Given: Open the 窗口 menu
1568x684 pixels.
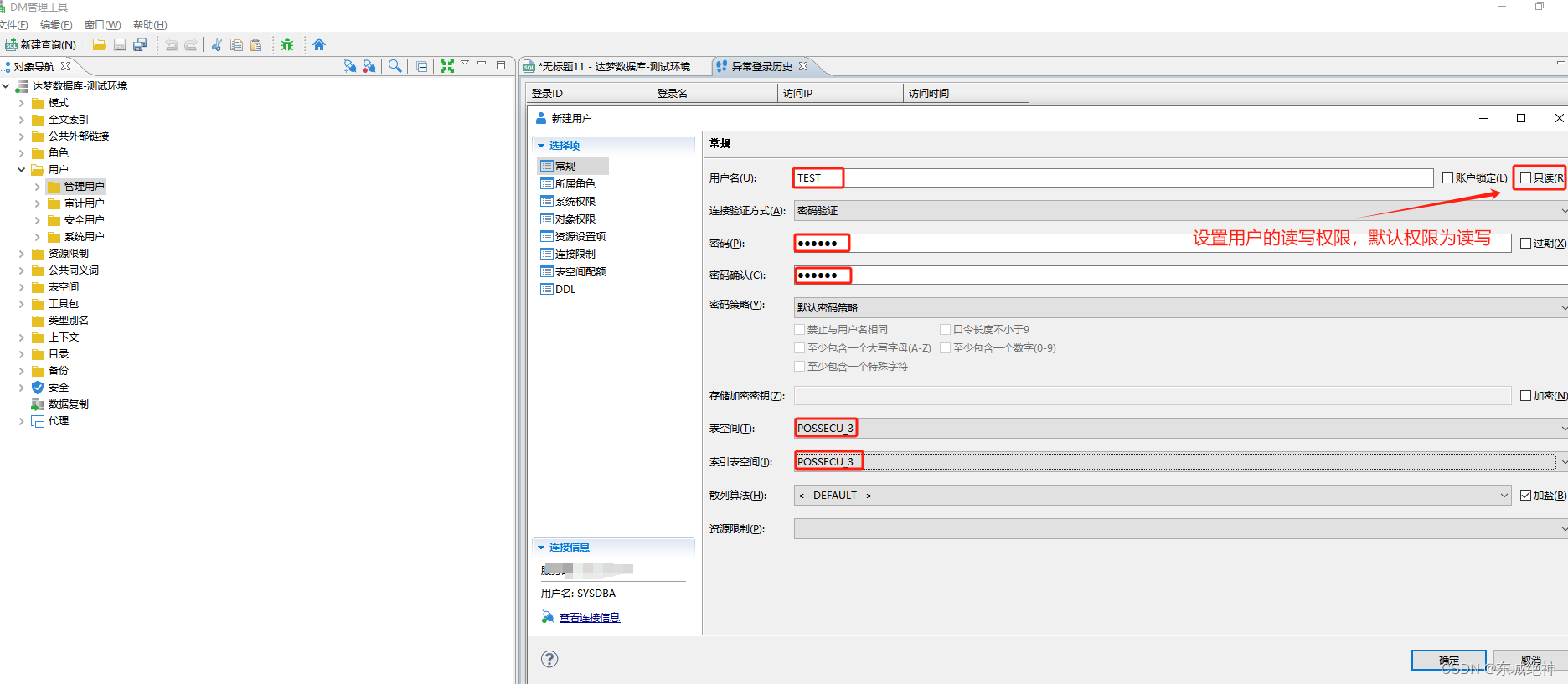Looking at the screenshot, I should point(102,24).
